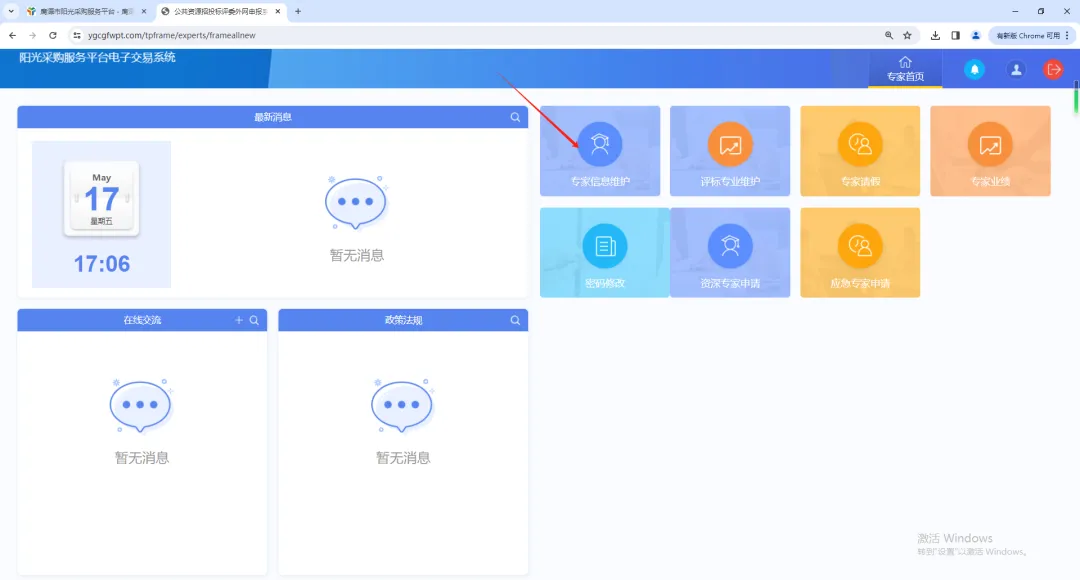Screen dimensions: 1080x580
Task: Open the 应急专家申请 tile
Action: pyautogui.click(x=860, y=246)
